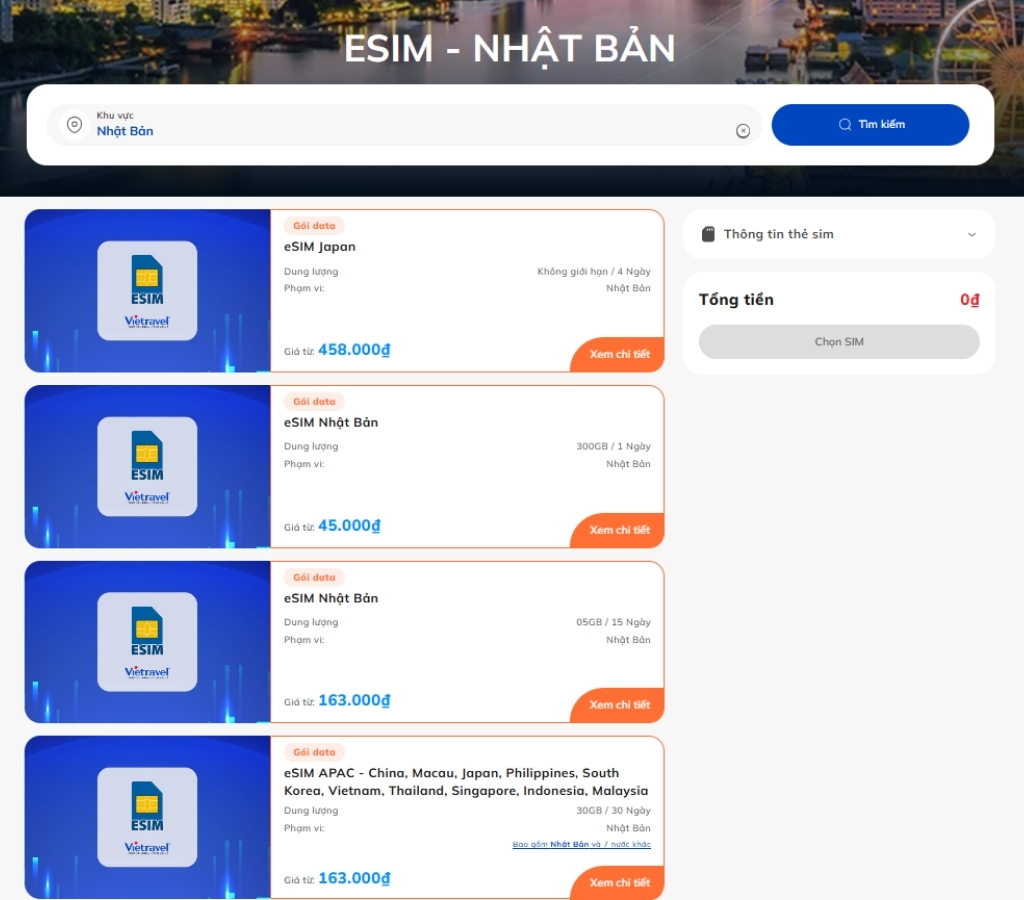
Task: Click thumbnail of 05GB / 15 Ngày eSIM
Action: coord(148,641)
